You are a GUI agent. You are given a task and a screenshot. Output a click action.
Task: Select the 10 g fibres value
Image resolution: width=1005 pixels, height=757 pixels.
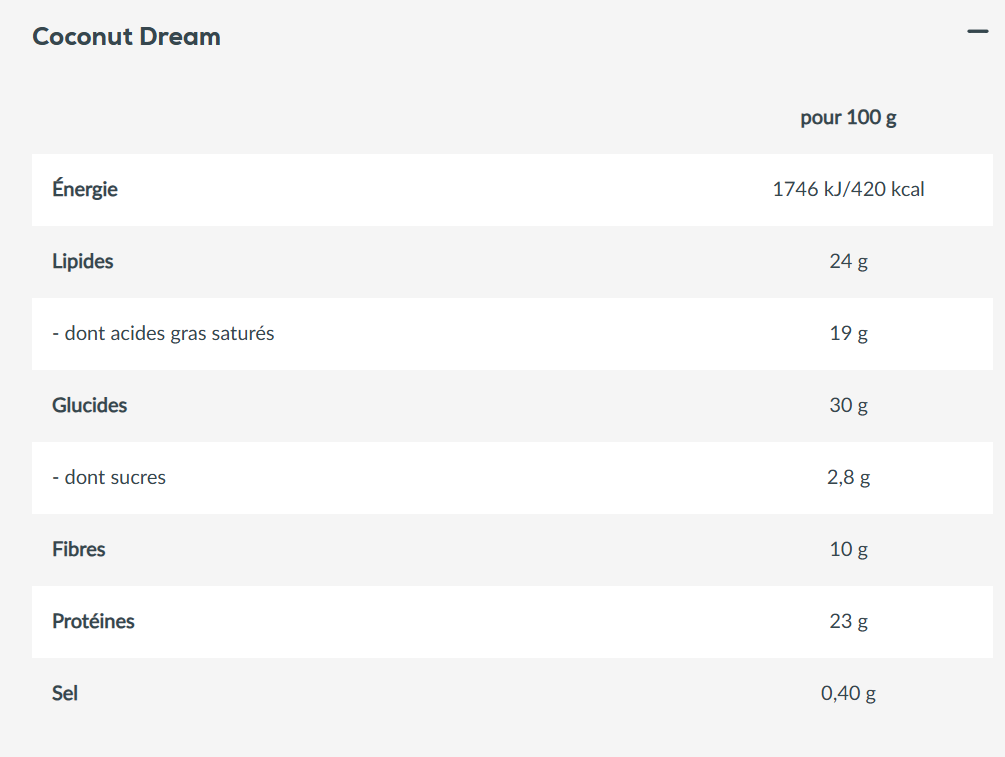pos(848,549)
